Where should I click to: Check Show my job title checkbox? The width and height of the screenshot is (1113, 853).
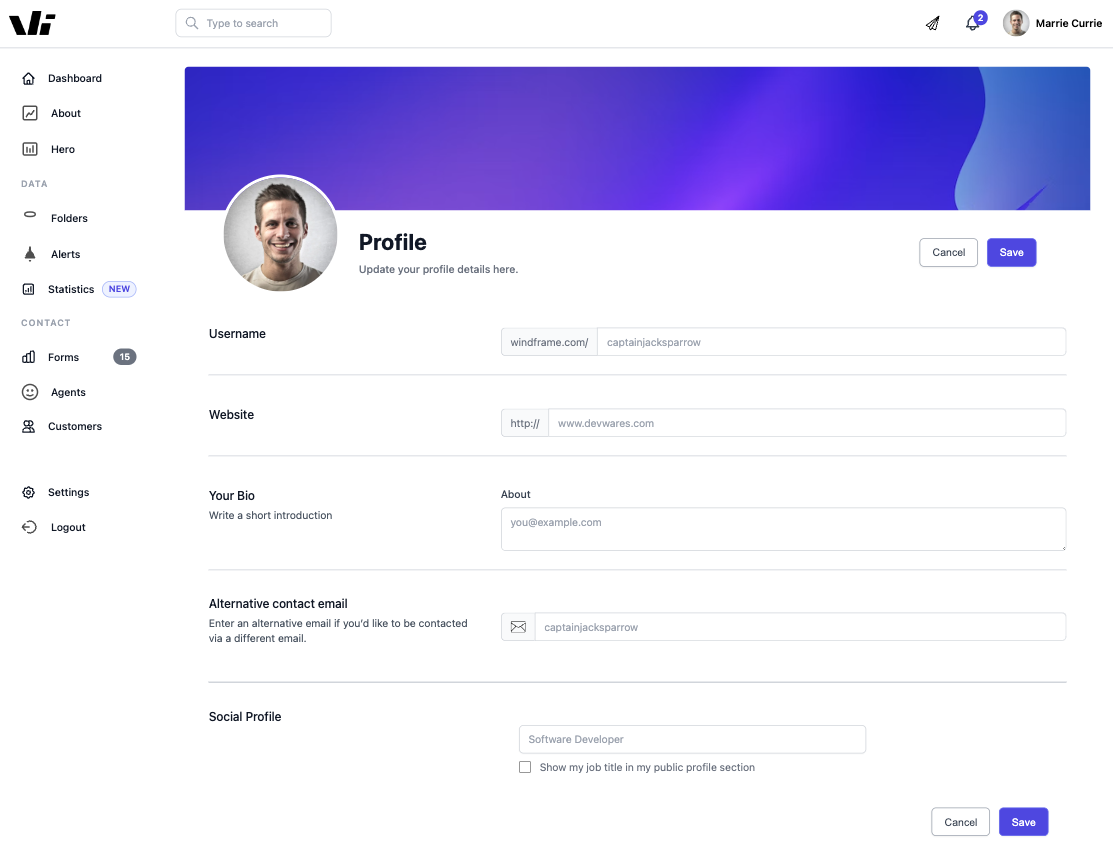click(525, 767)
